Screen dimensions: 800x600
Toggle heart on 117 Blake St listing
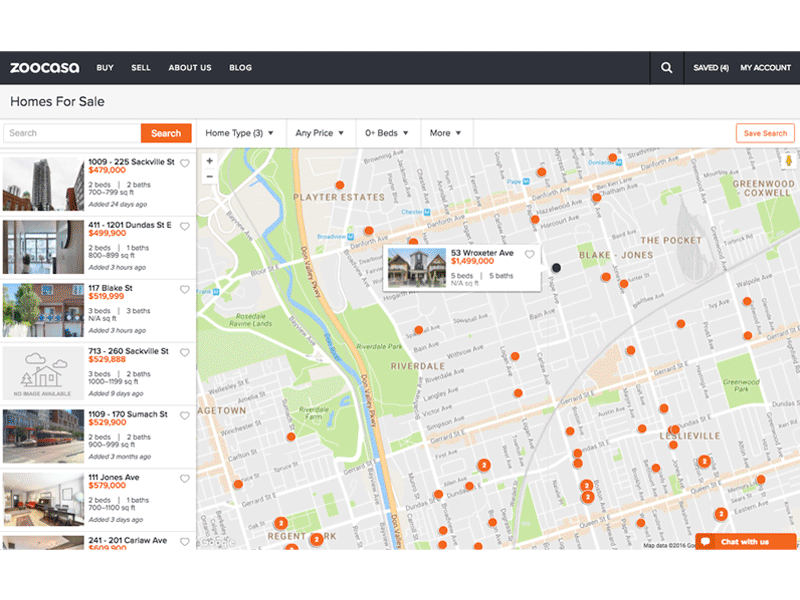pyautogui.click(x=185, y=290)
